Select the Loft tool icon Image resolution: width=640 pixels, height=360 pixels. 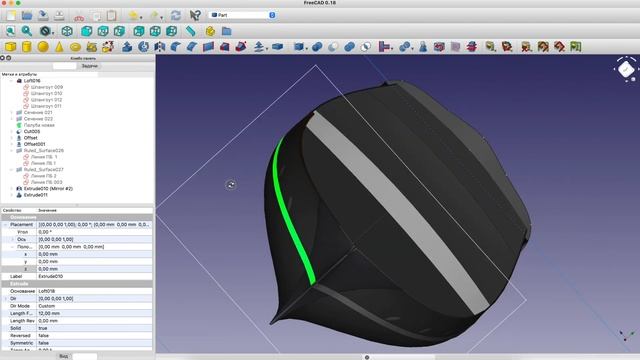(224, 47)
